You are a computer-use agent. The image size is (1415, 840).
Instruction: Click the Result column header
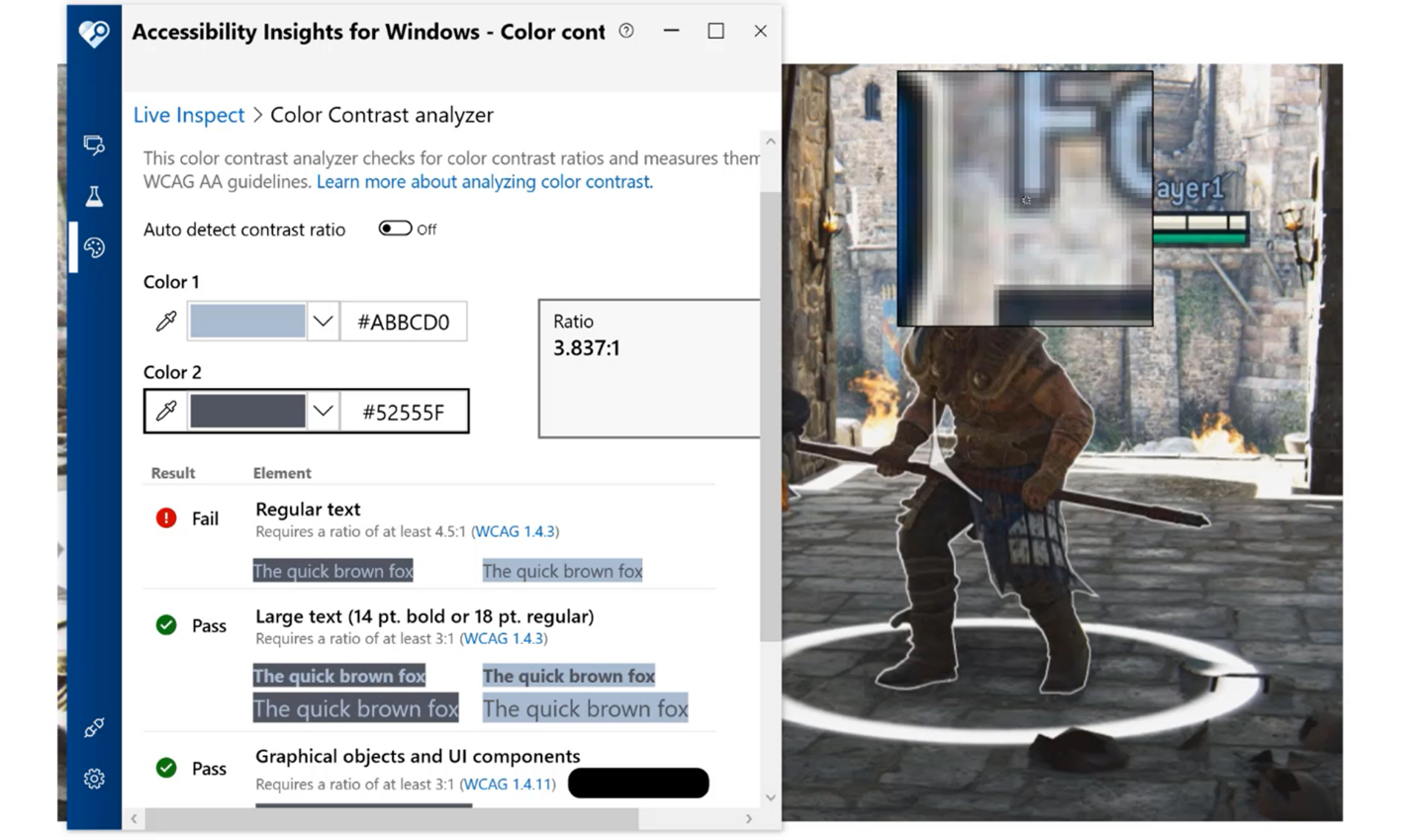pos(173,473)
